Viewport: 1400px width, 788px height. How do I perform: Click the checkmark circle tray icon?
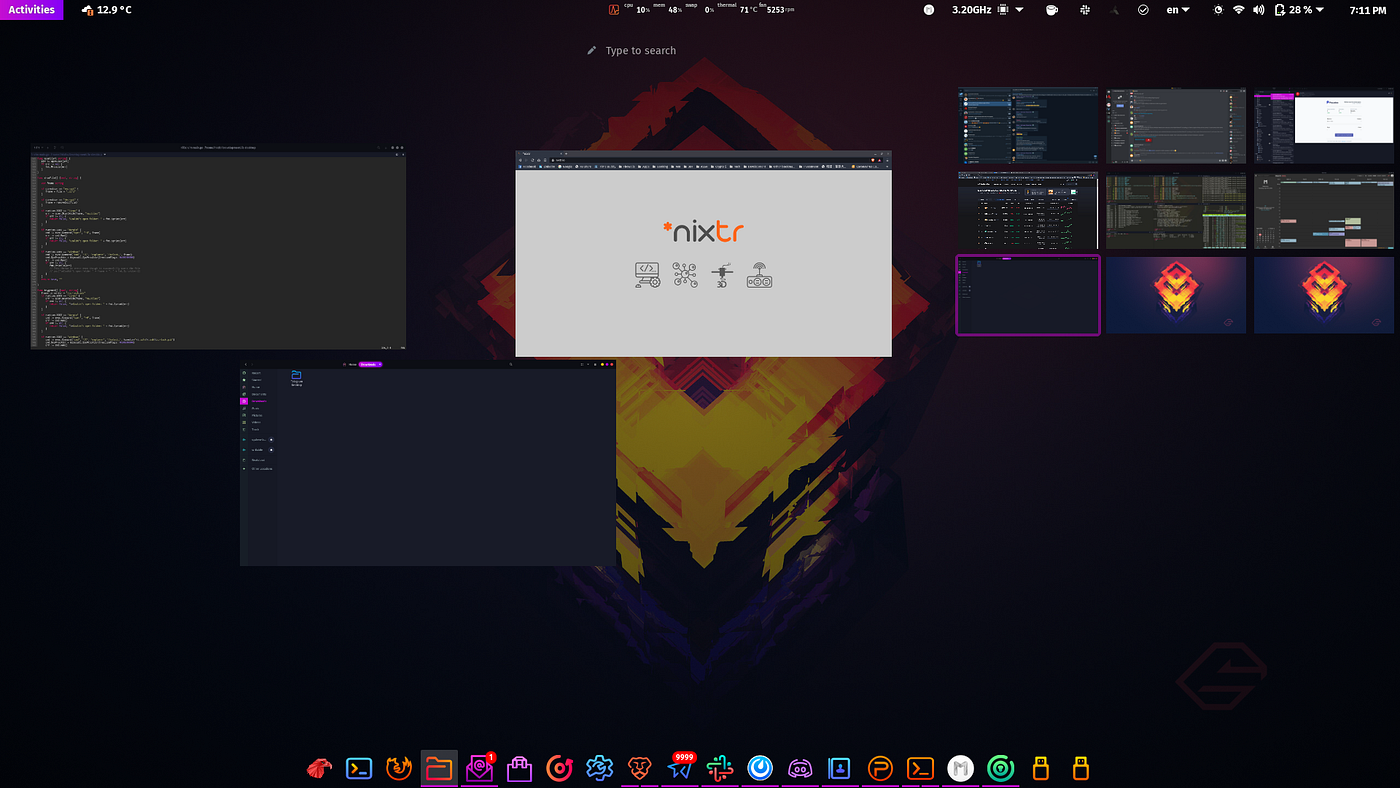1143,10
